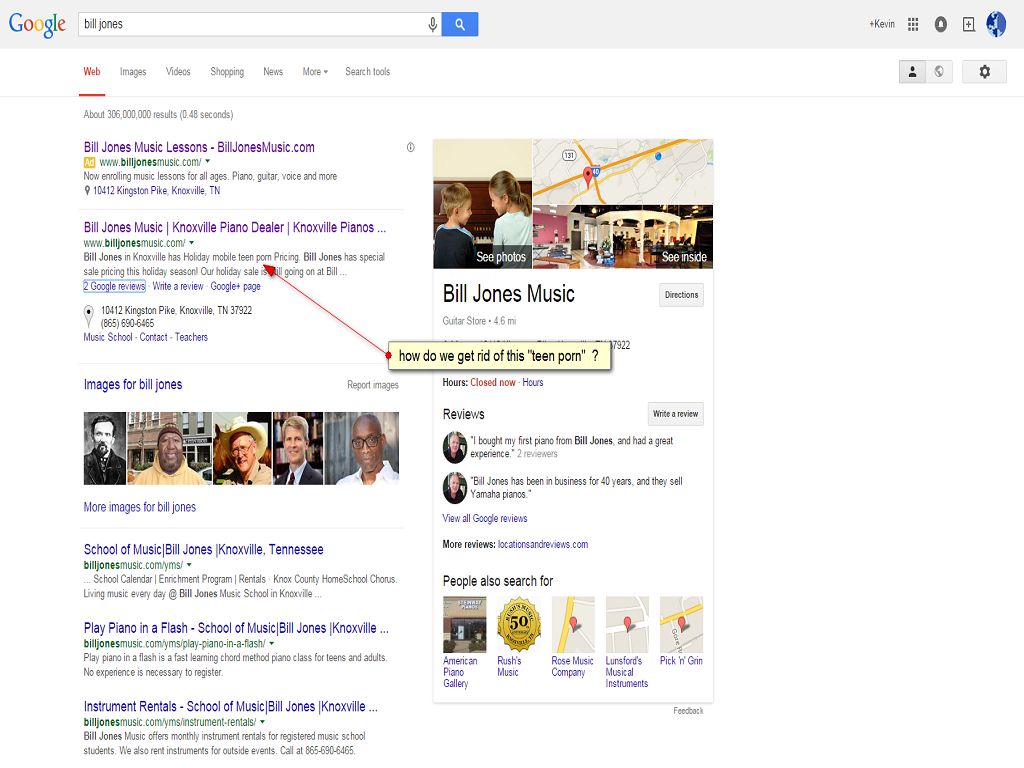Click the ad address pin icon
This screenshot has height=768, width=1024.
tap(87, 191)
